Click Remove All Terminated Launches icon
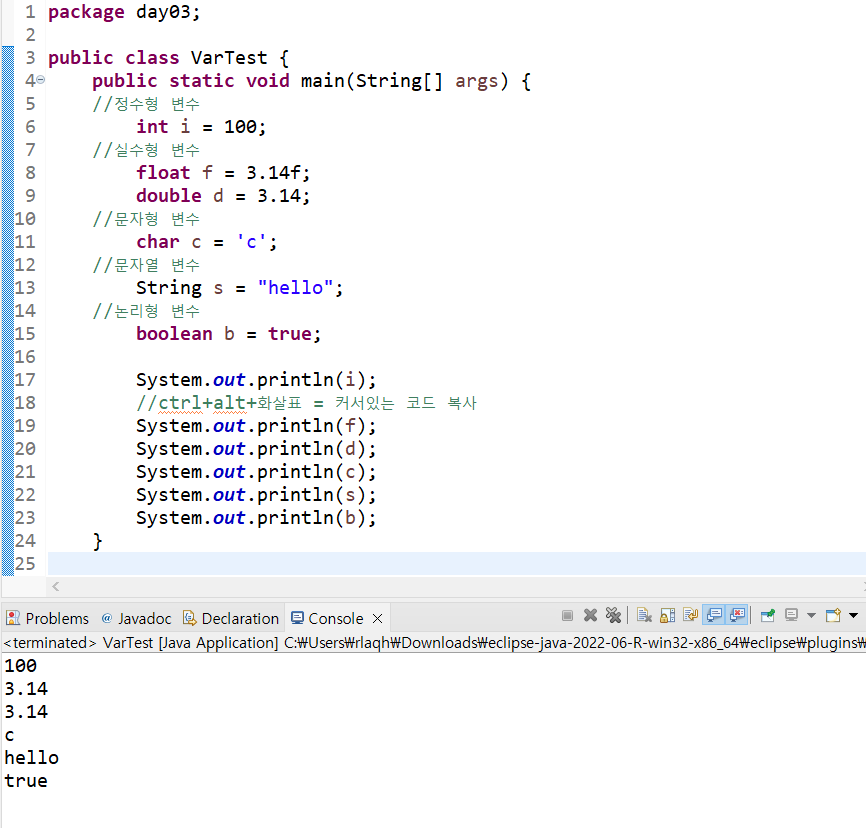 coord(613,615)
